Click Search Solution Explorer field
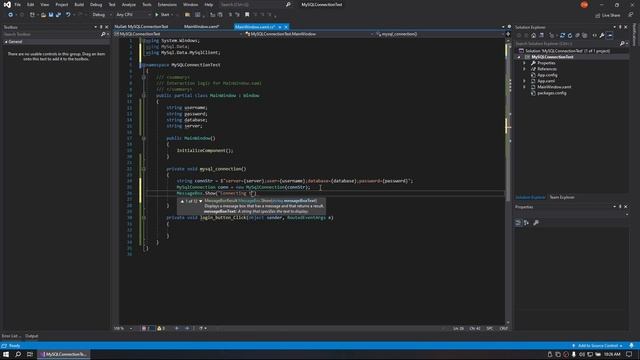This screenshot has width=640, height=360. (567, 43)
